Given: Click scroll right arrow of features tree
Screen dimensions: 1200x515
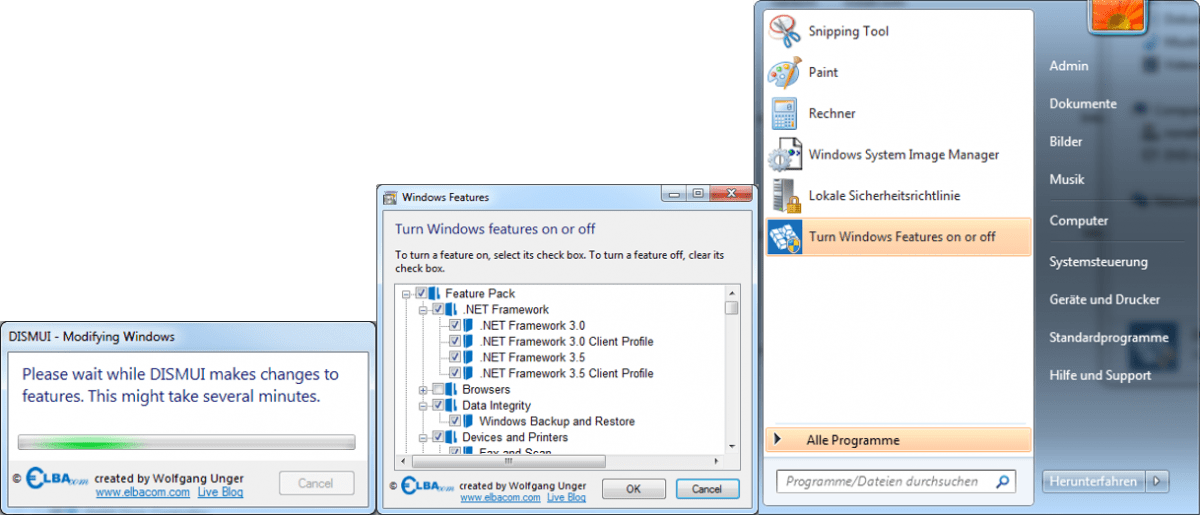Looking at the screenshot, I should [x=717, y=461].
